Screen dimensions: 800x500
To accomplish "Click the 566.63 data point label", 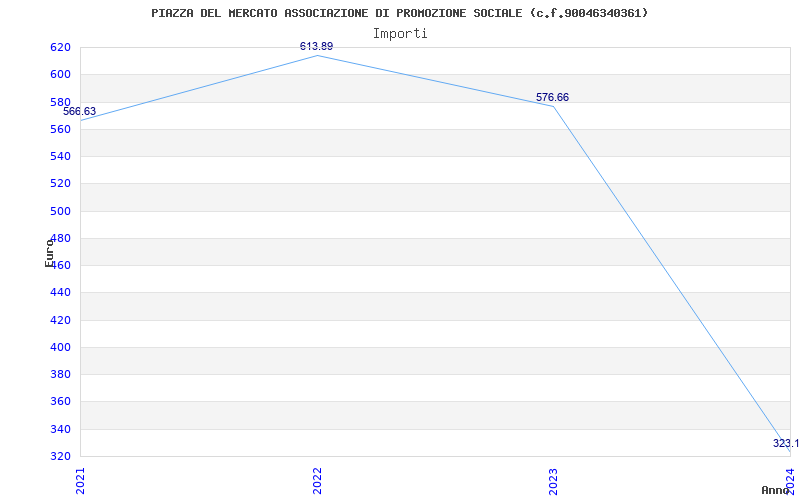I will click(80, 111).
